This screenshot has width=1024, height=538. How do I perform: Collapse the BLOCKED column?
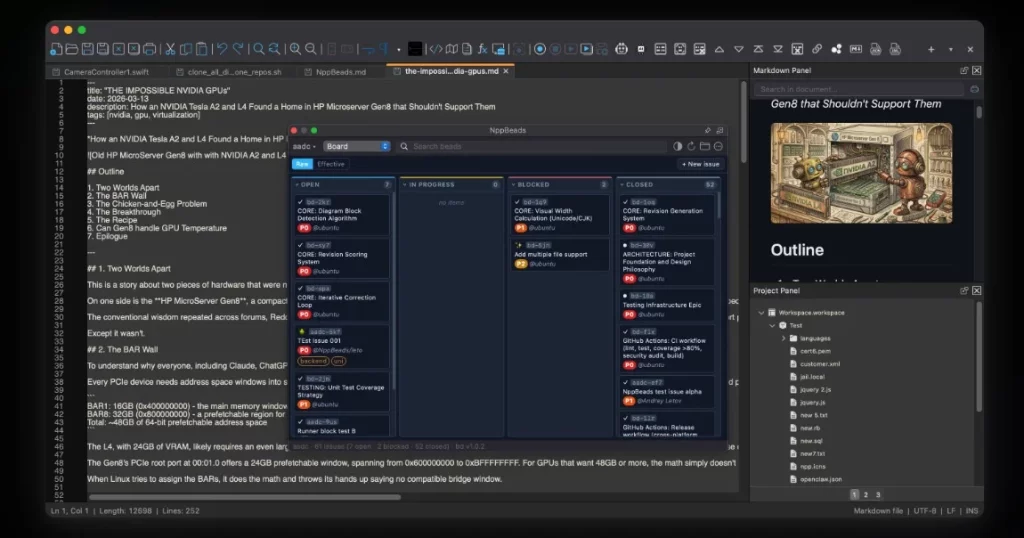[513, 185]
